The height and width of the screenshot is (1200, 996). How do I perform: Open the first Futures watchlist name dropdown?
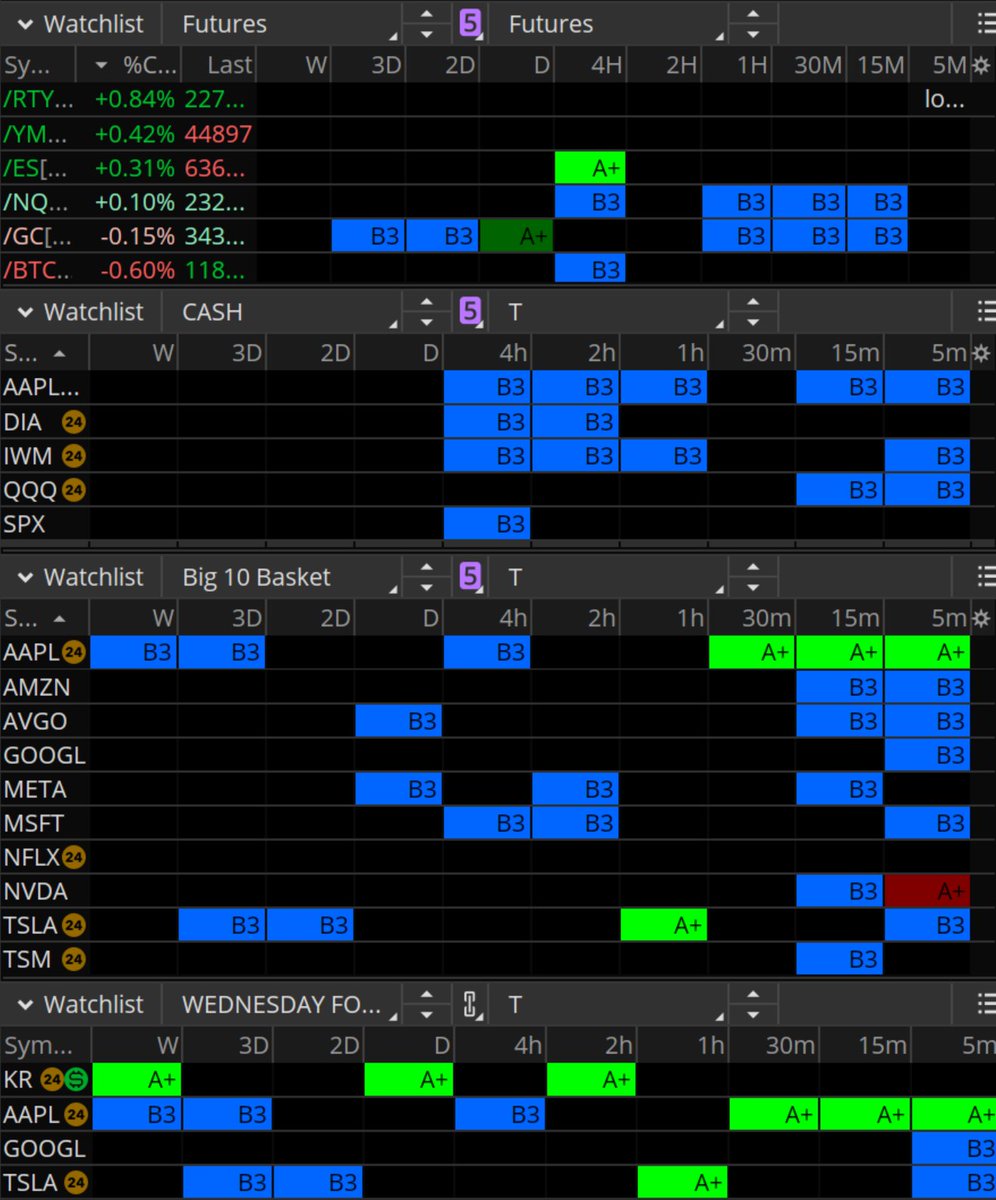coord(281,24)
